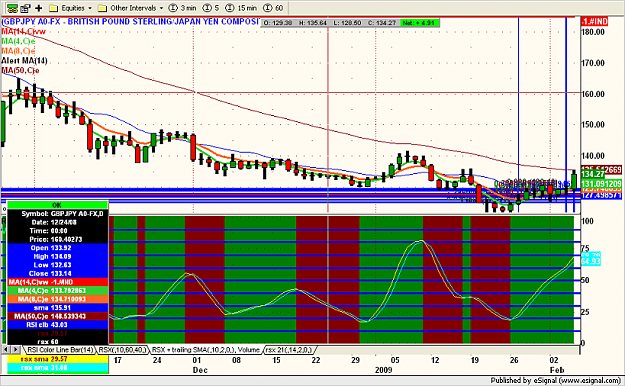
Task: Click the properties window icon in toolbar
Action: [x=26, y=8]
